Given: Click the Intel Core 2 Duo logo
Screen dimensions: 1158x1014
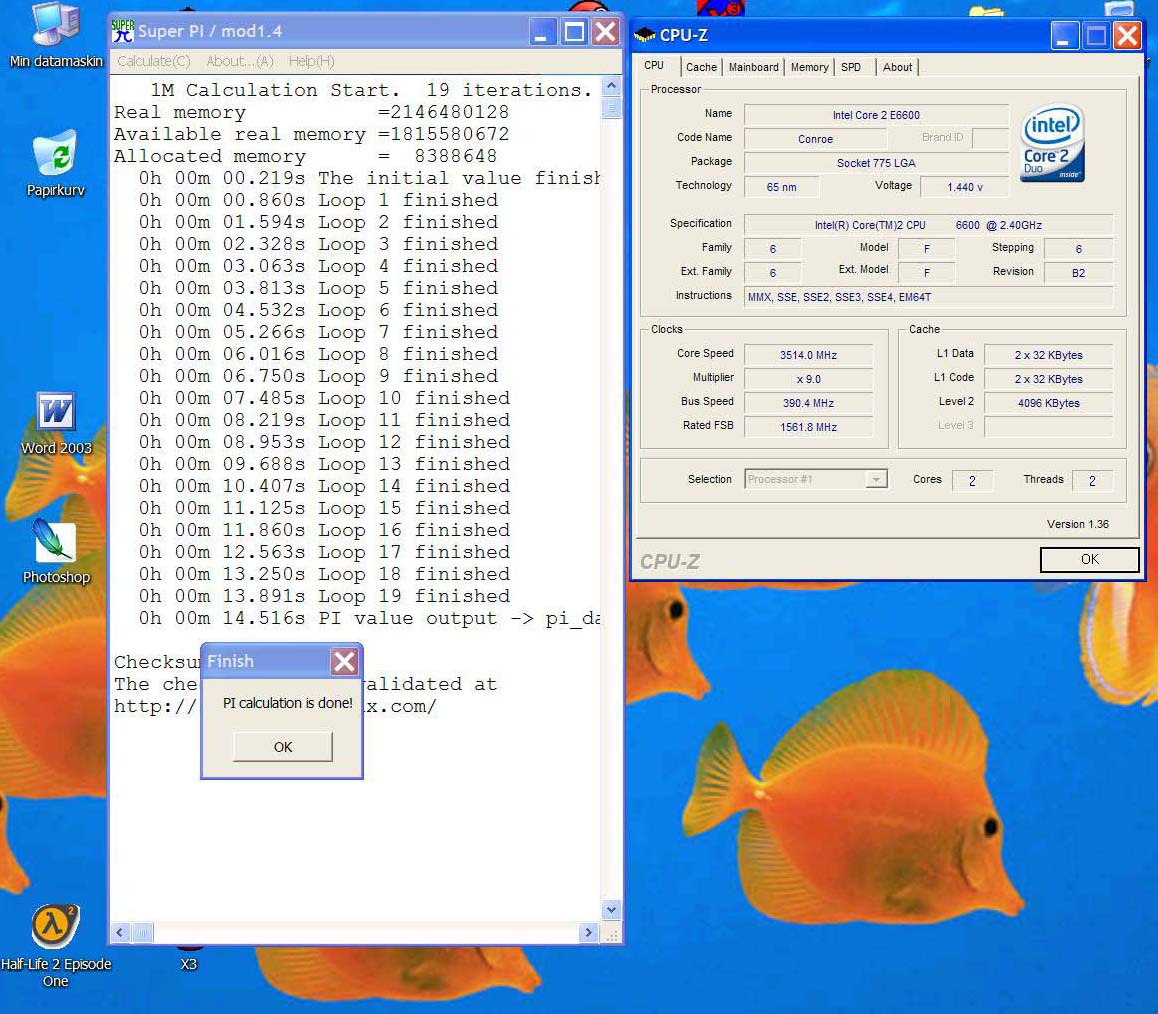Looking at the screenshot, I should [x=1052, y=143].
